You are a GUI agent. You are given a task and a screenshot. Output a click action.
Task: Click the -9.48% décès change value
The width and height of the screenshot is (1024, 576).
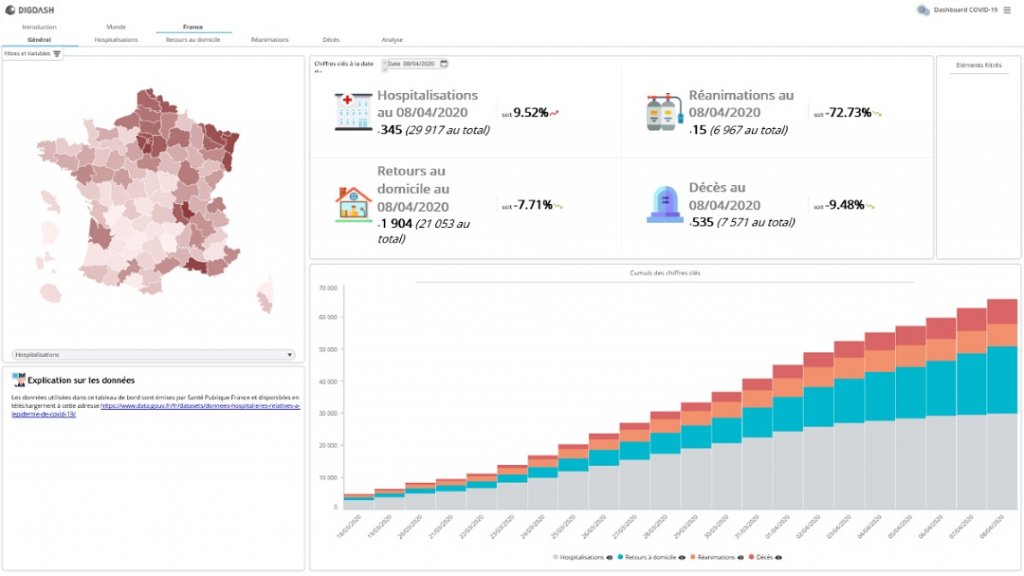coord(844,205)
